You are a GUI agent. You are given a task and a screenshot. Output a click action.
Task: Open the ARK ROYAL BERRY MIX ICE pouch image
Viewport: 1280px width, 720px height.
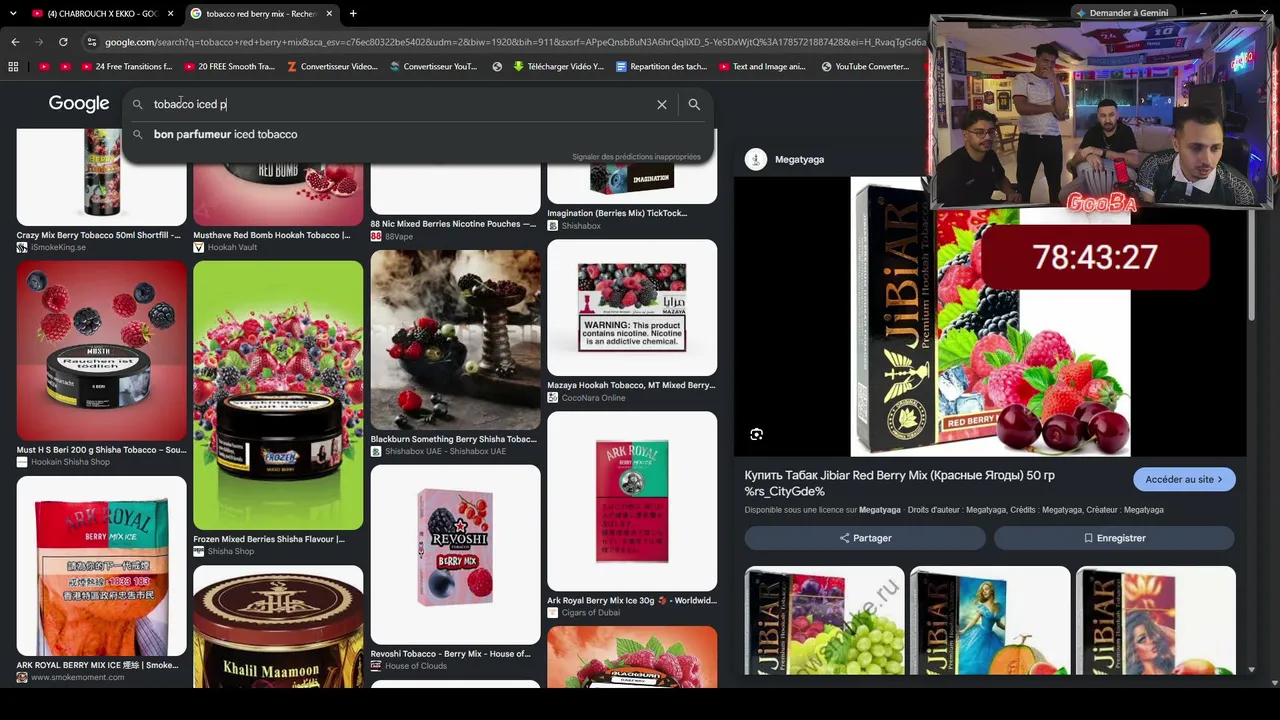tap(101, 565)
